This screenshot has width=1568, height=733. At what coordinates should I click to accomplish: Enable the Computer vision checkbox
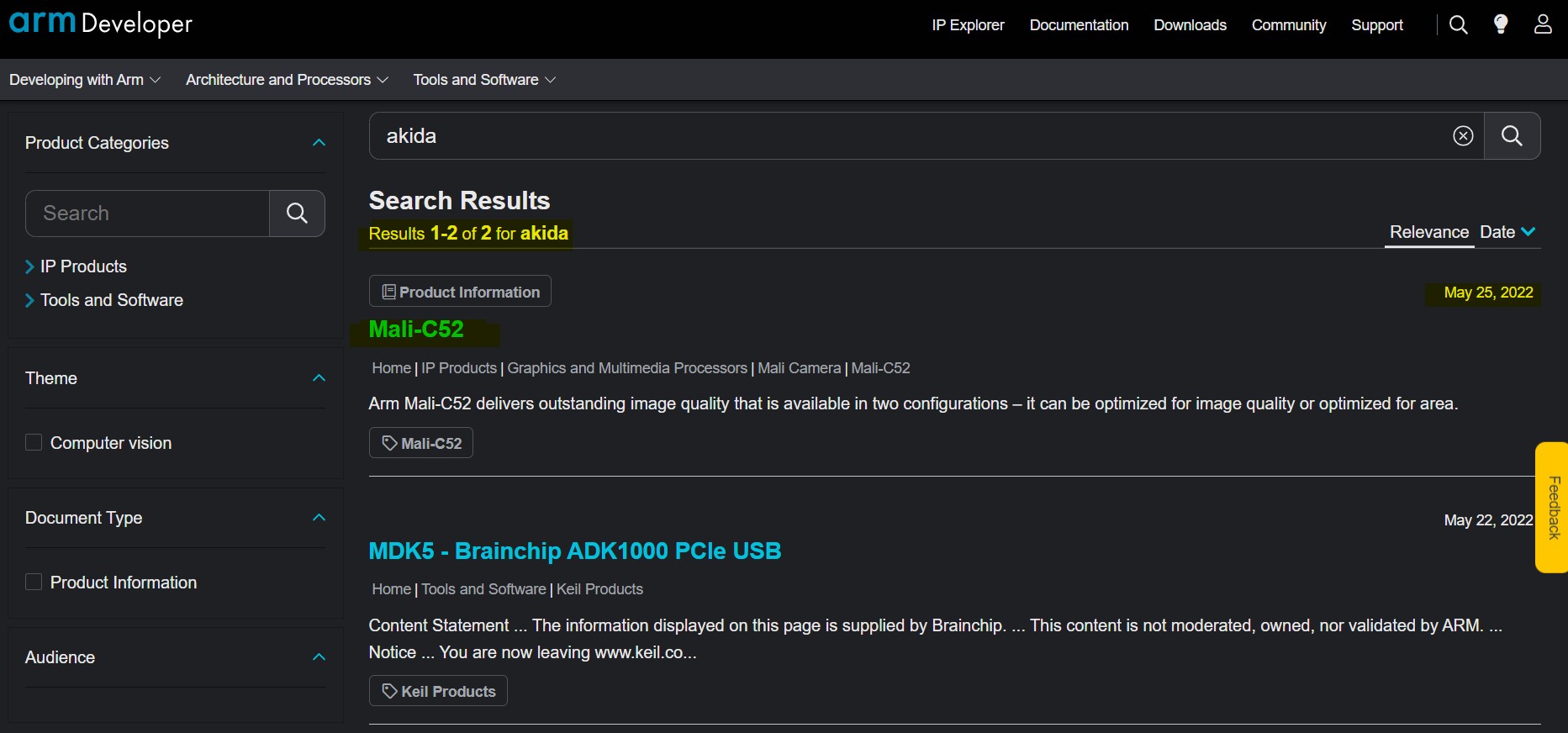(x=34, y=442)
